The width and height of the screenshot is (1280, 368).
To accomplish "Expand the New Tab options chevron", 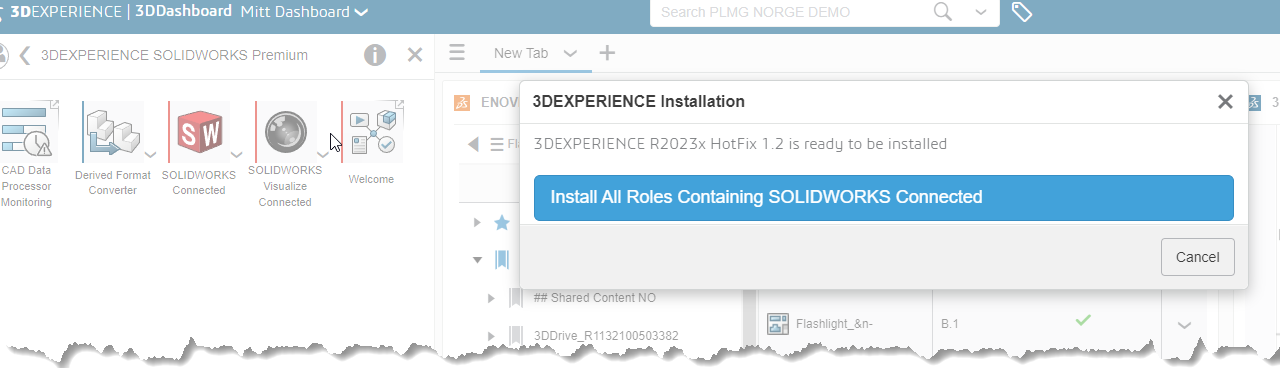I will pyautogui.click(x=571, y=54).
